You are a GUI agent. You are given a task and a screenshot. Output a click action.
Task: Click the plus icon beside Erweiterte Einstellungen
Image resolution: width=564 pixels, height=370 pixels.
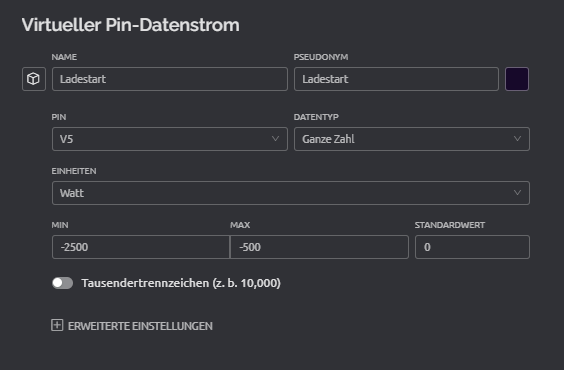pyautogui.click(x=57, y=325)
